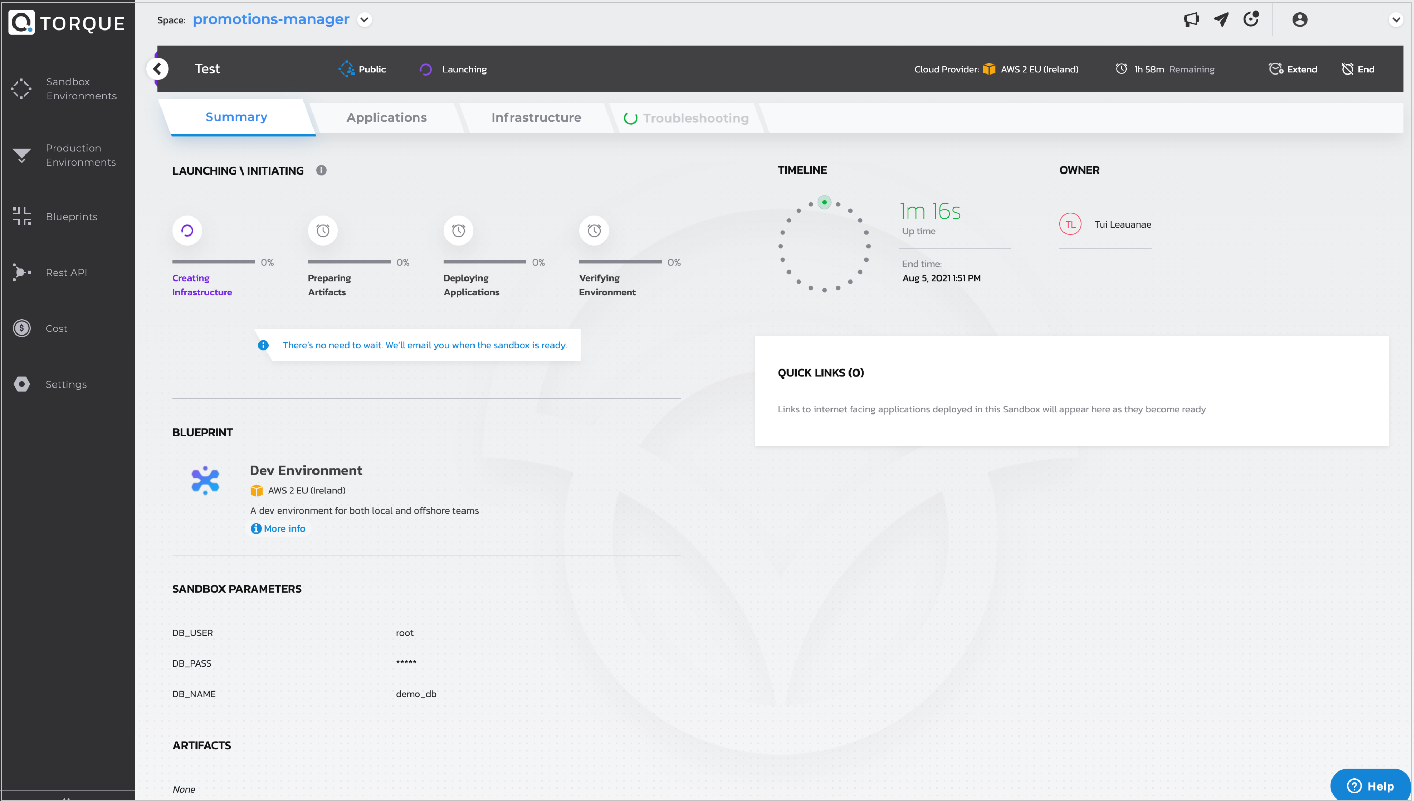Click More info under Dev Environment blueprint
Viewport: 1414px width, 801px height.
pyautogui.click(x=278, y=528)
